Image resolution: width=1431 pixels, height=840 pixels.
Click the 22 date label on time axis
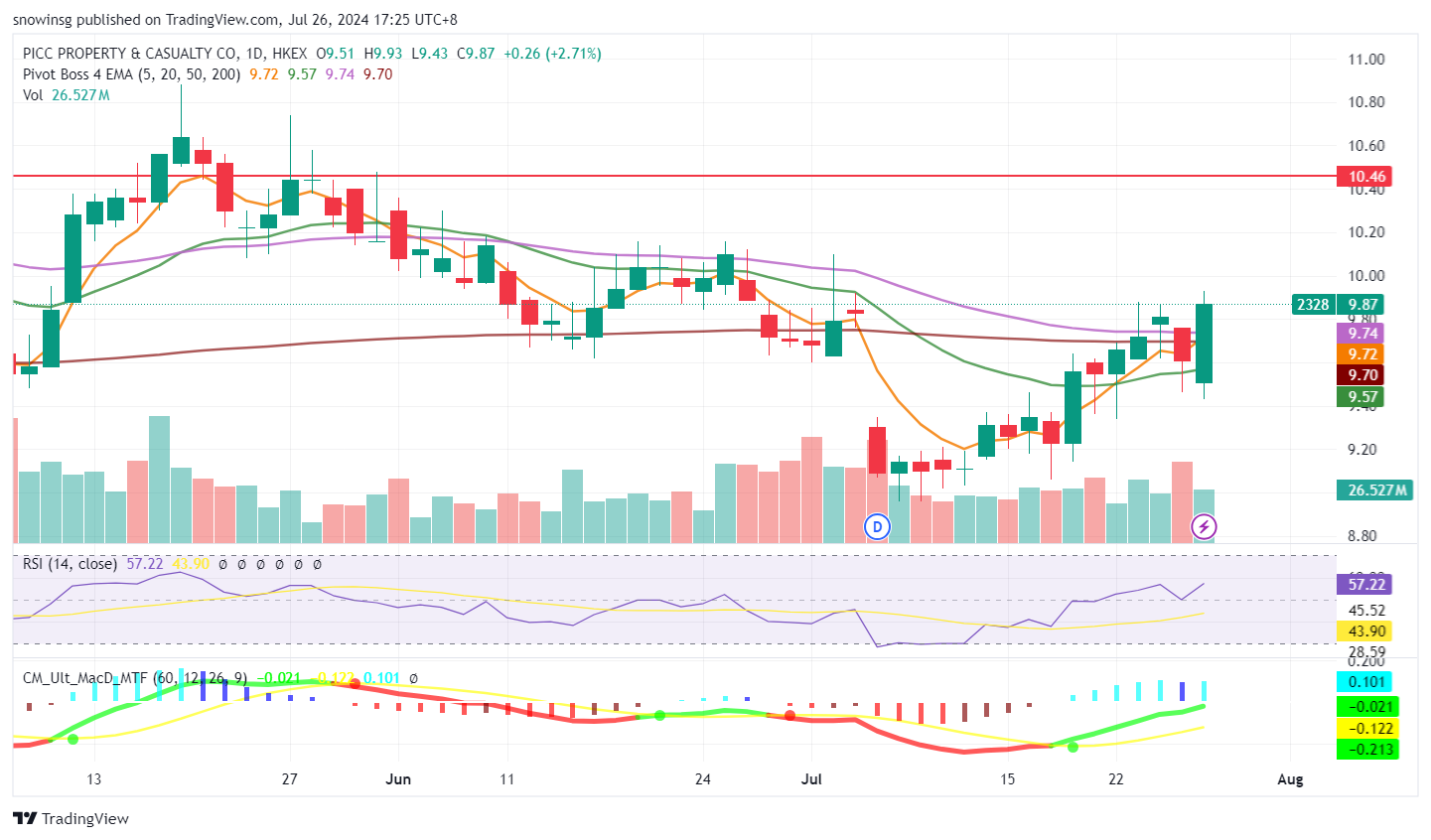tap(1116, 779)
